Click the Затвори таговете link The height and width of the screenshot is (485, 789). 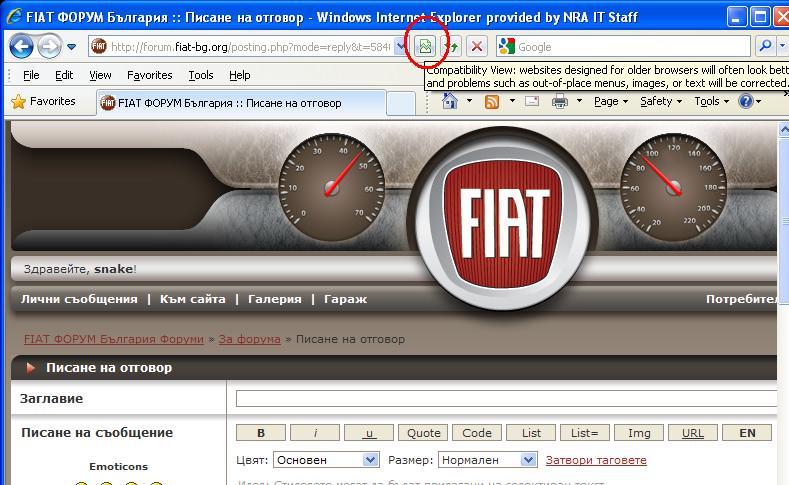click(x=596, y=460)
